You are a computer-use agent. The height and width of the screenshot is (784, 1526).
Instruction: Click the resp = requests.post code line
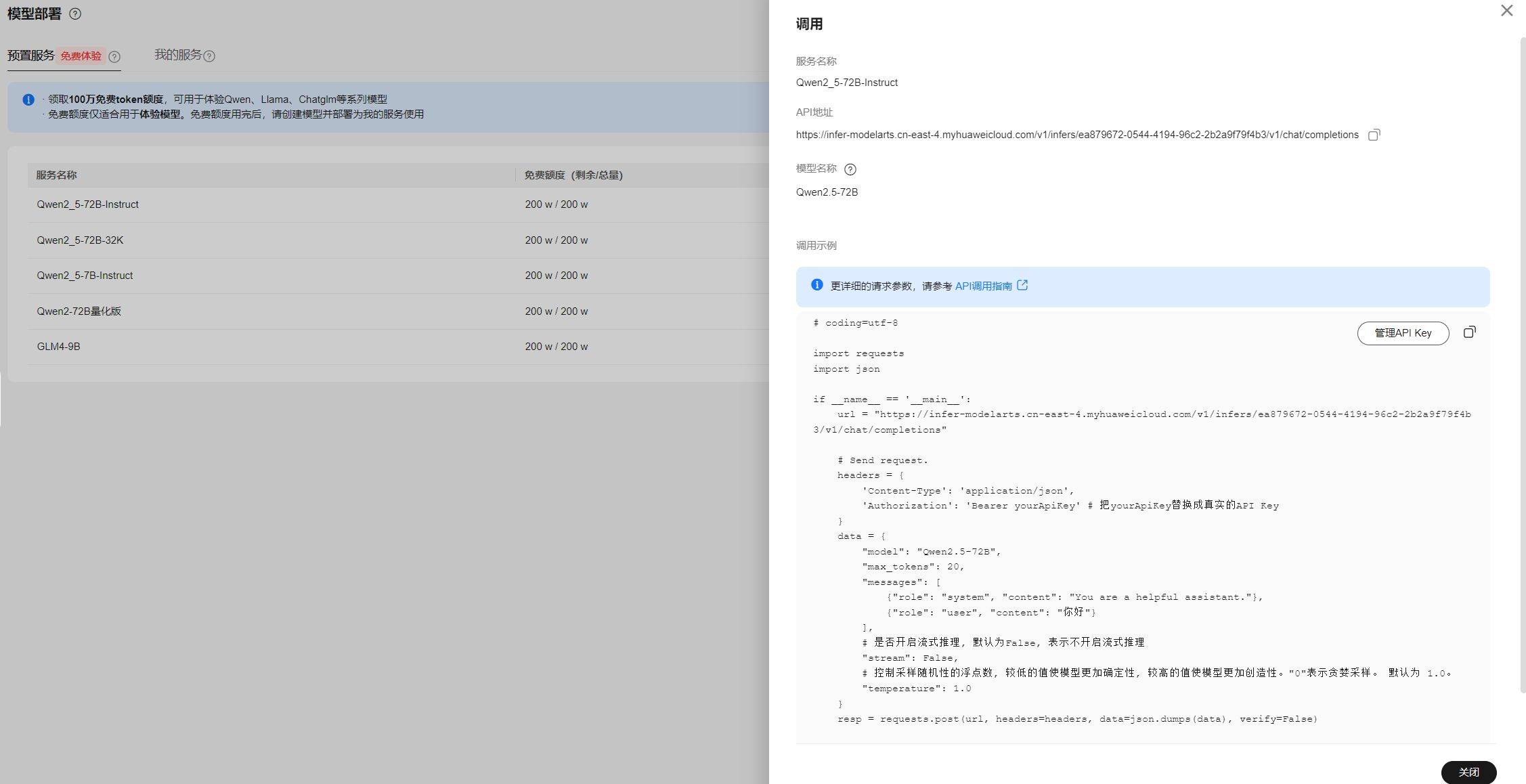coord(1077,719)
